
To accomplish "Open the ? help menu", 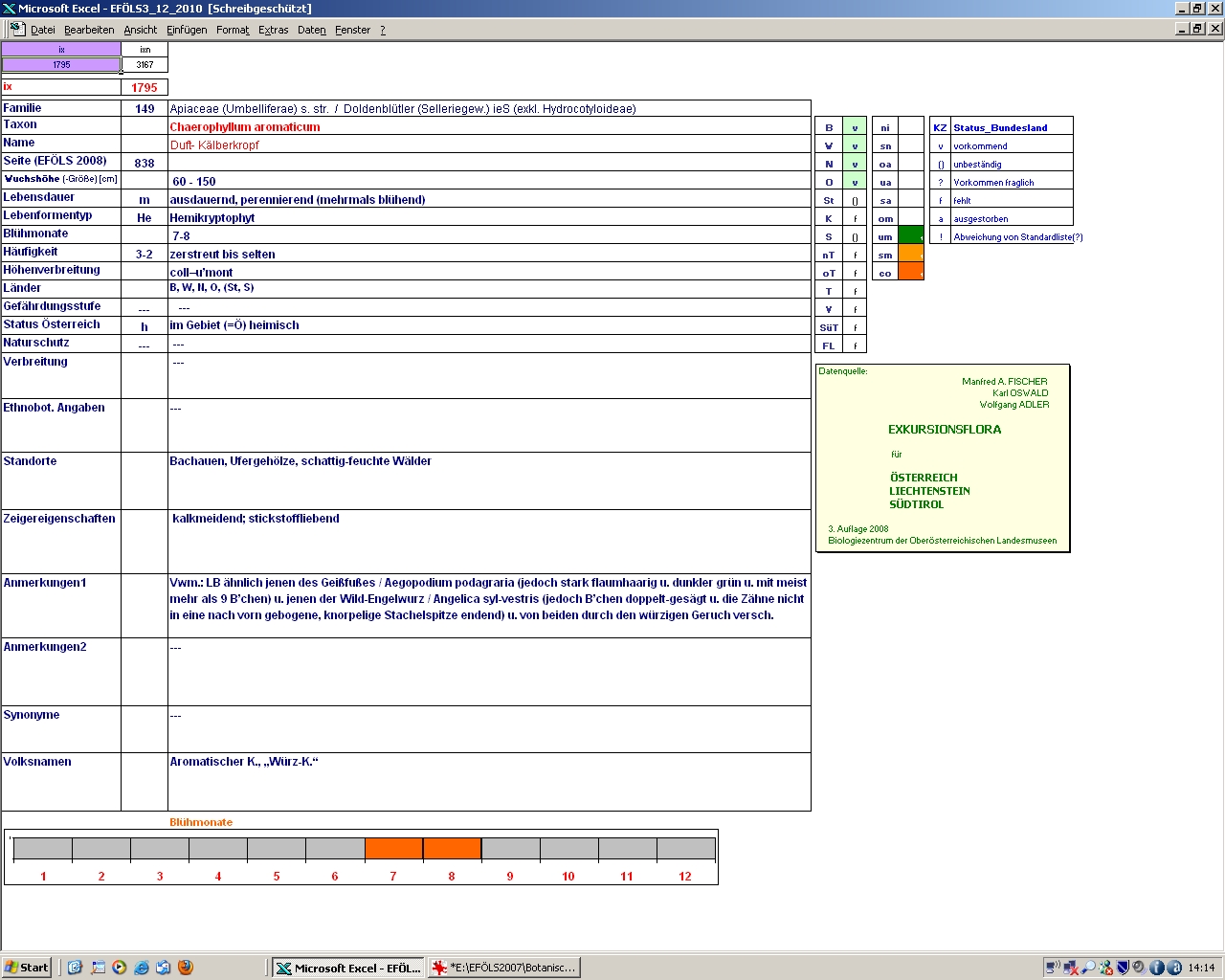I will click(x=383, y=30).
